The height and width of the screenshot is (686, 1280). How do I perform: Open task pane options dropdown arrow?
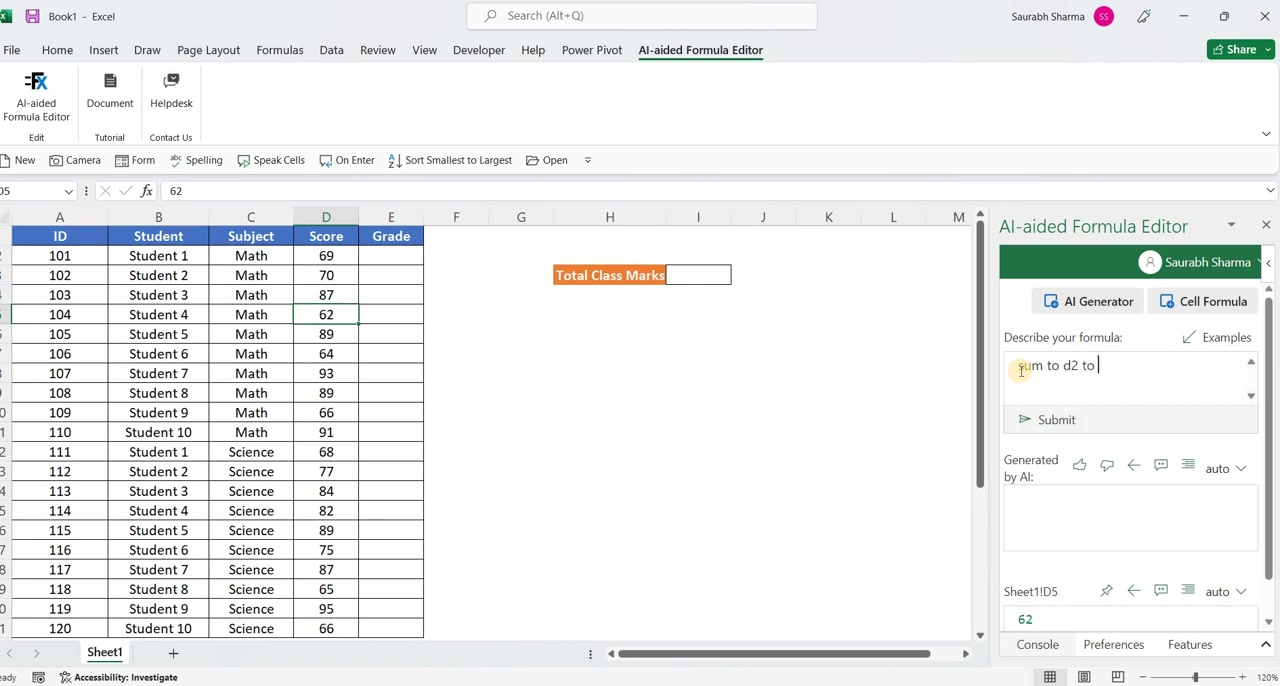pyautogui.click(x=1231, y=225)
